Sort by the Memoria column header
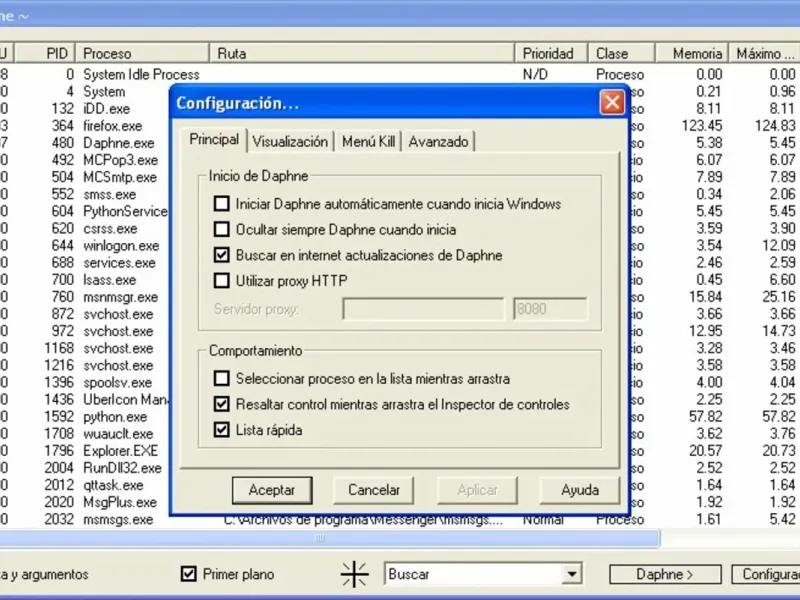 coord(691,53)
